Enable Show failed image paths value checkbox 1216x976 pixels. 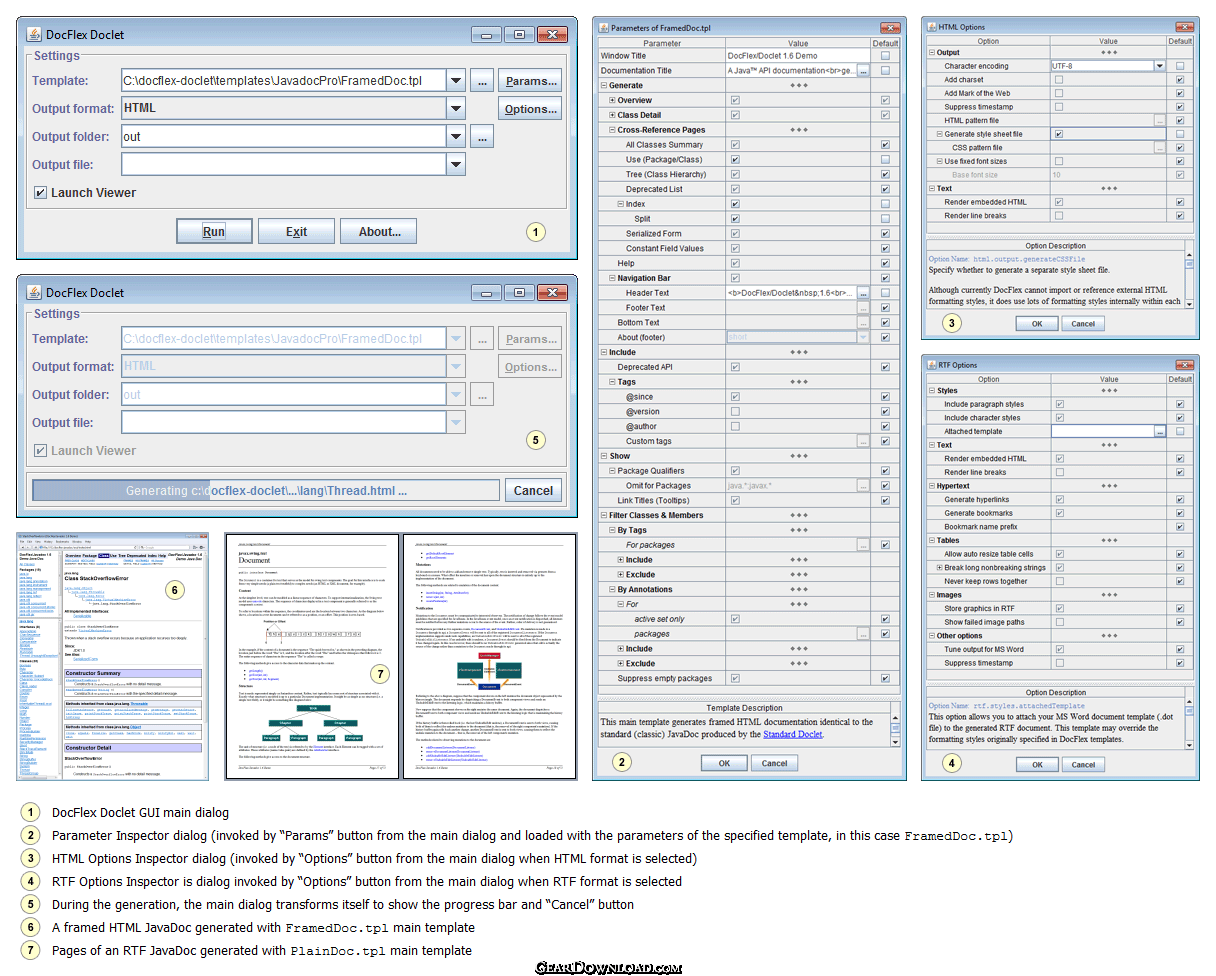click(1059, 622)
